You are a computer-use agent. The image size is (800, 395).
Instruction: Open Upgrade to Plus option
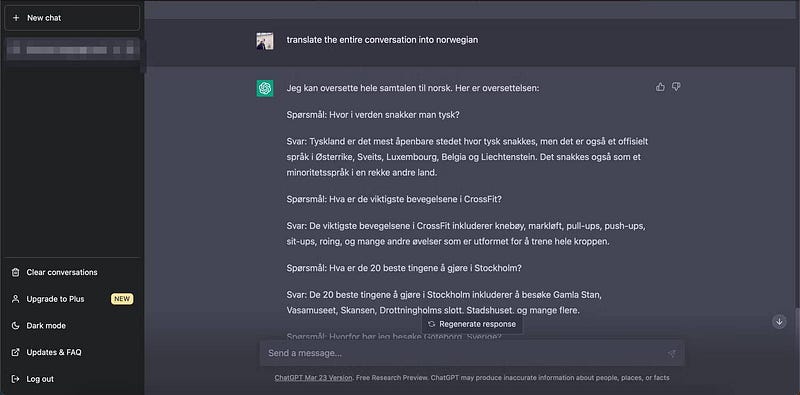(72, 299)
